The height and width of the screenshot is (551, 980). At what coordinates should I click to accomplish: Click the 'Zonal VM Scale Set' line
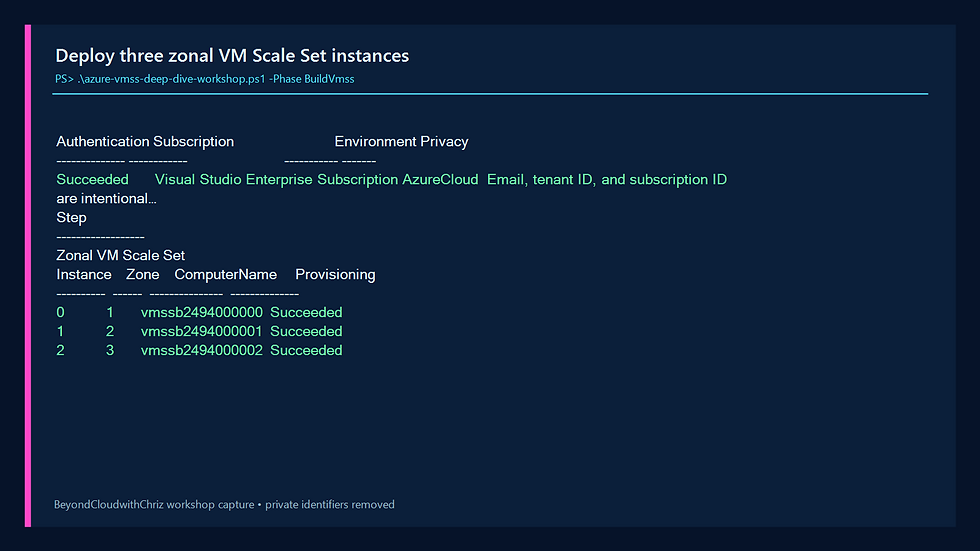tap(121, 256)
